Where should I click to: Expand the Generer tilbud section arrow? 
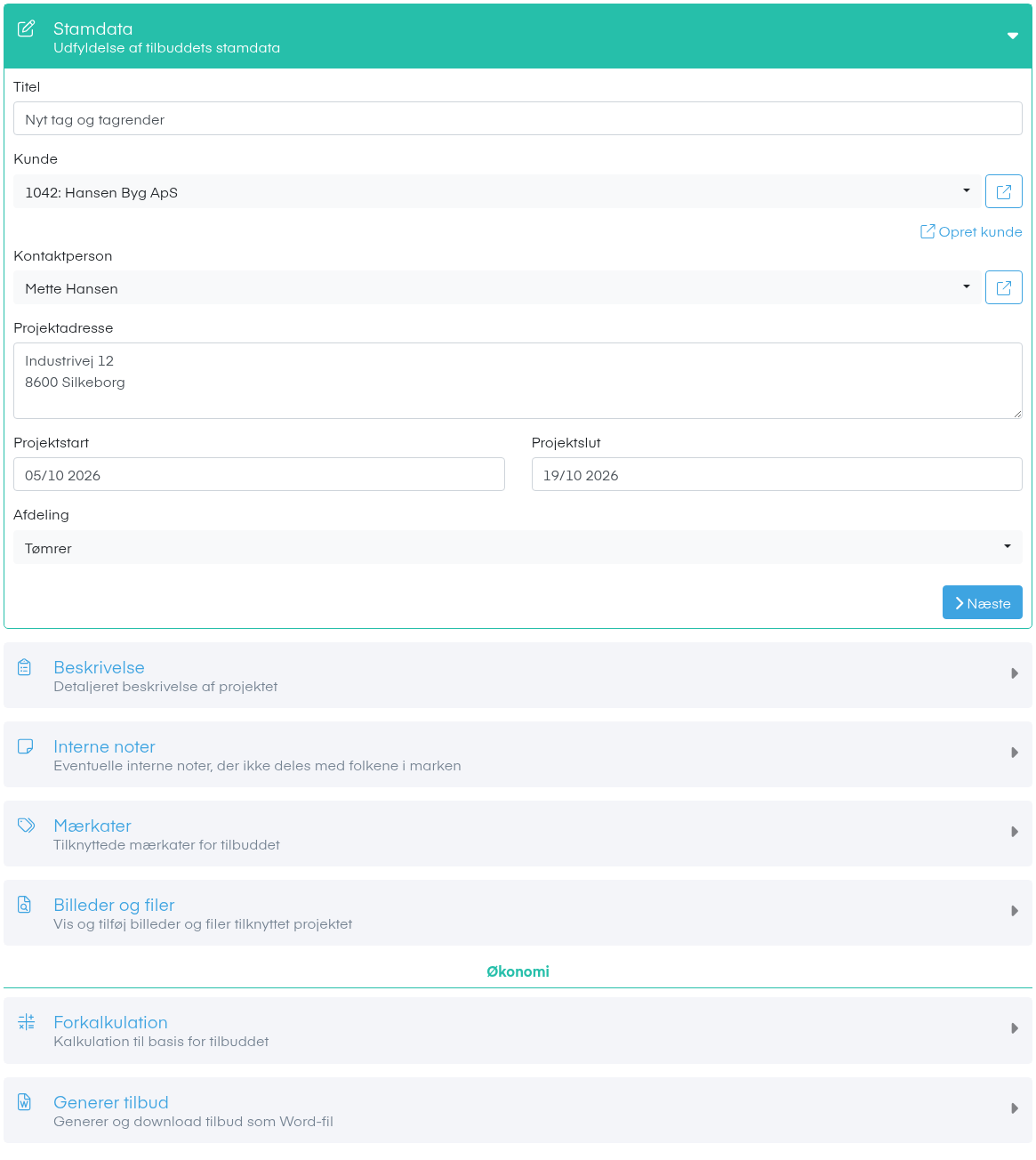click(1015, 1108)
